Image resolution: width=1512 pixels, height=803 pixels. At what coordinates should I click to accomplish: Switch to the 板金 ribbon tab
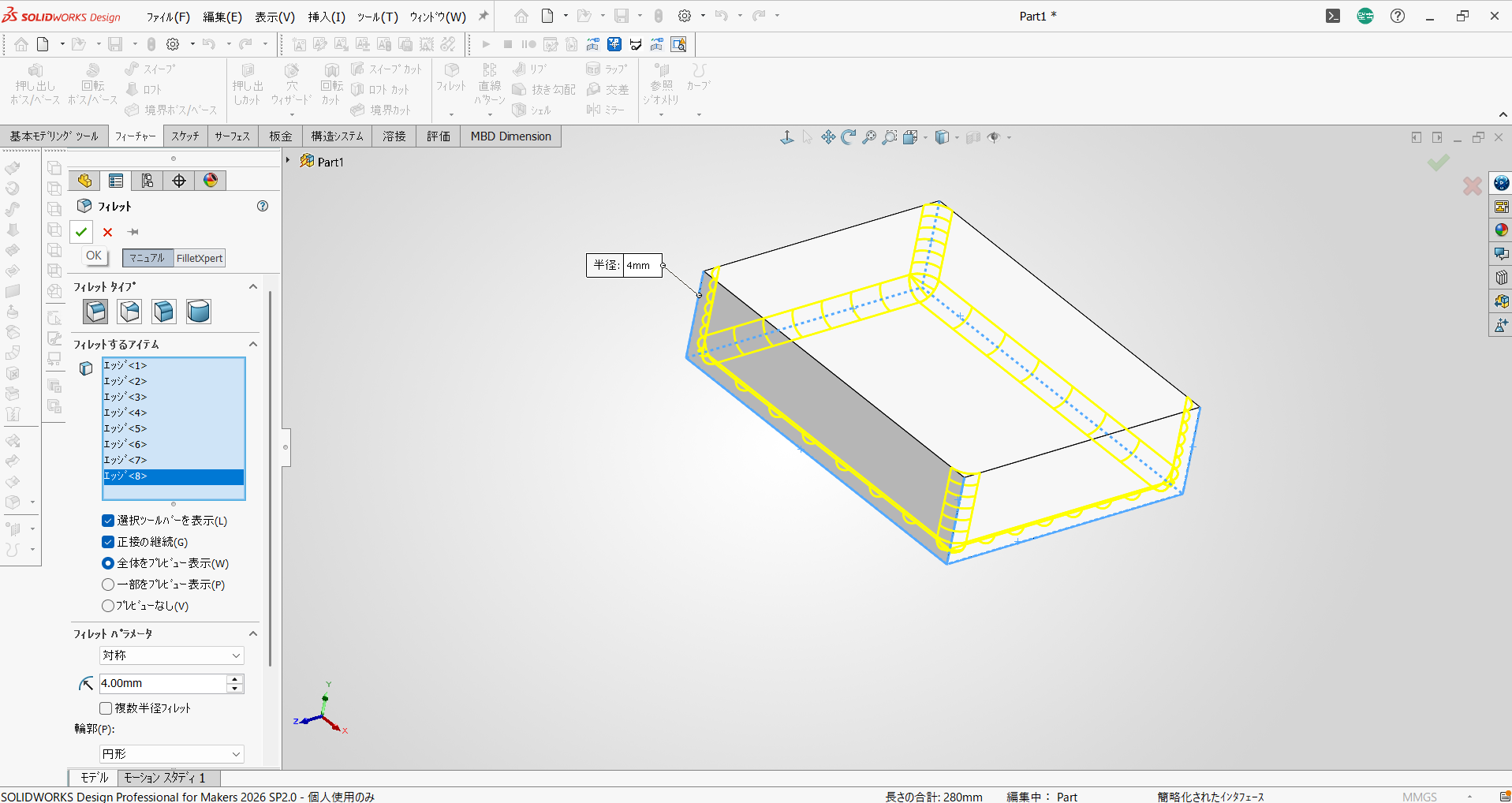coord(281,136)
